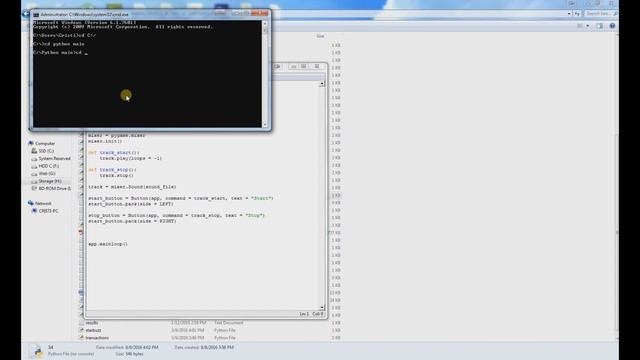This screenshot has height=360, width=640.
Task: Maximize the Python editor window
Action: 304,67
